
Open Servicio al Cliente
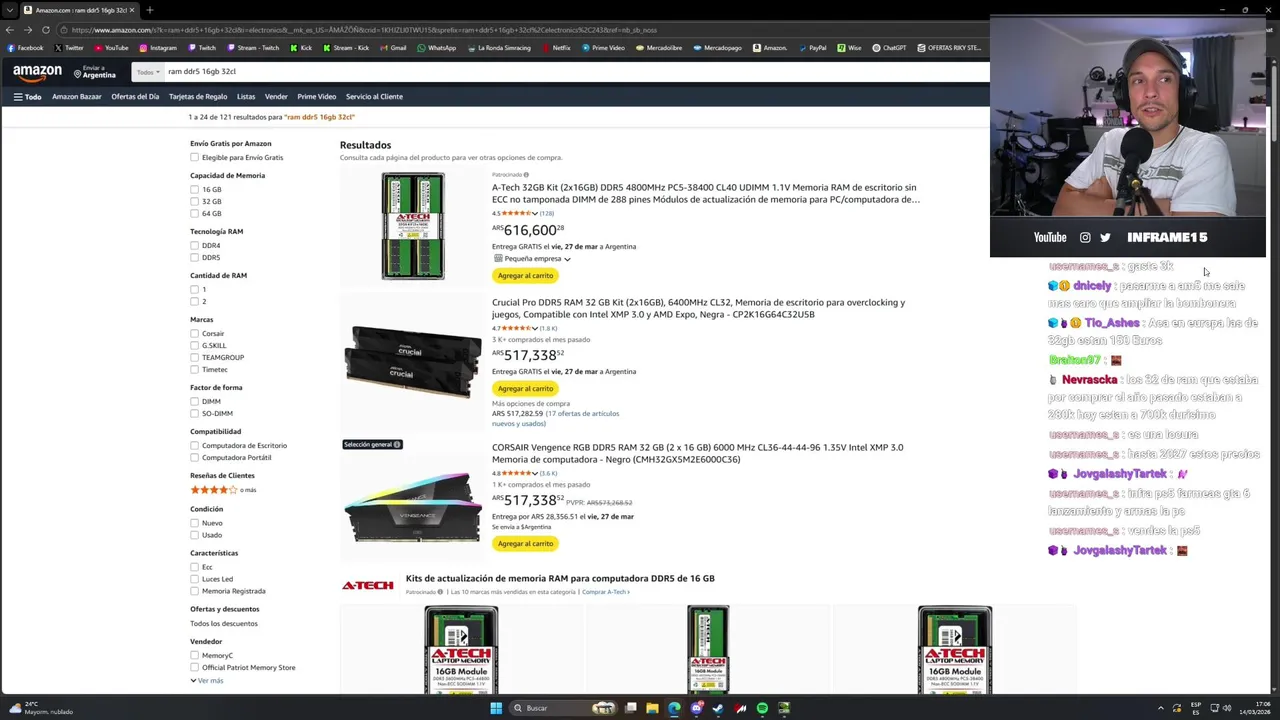tap(374, 97)
